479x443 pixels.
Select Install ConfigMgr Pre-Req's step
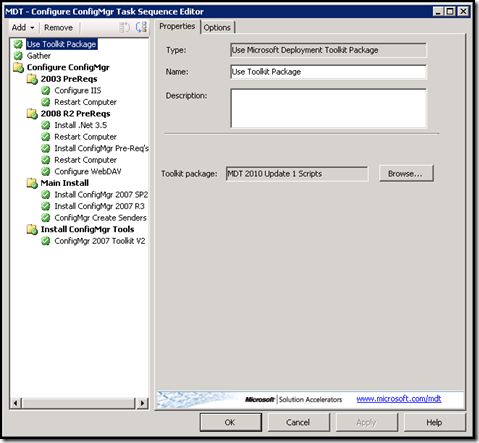pos(101,148)
